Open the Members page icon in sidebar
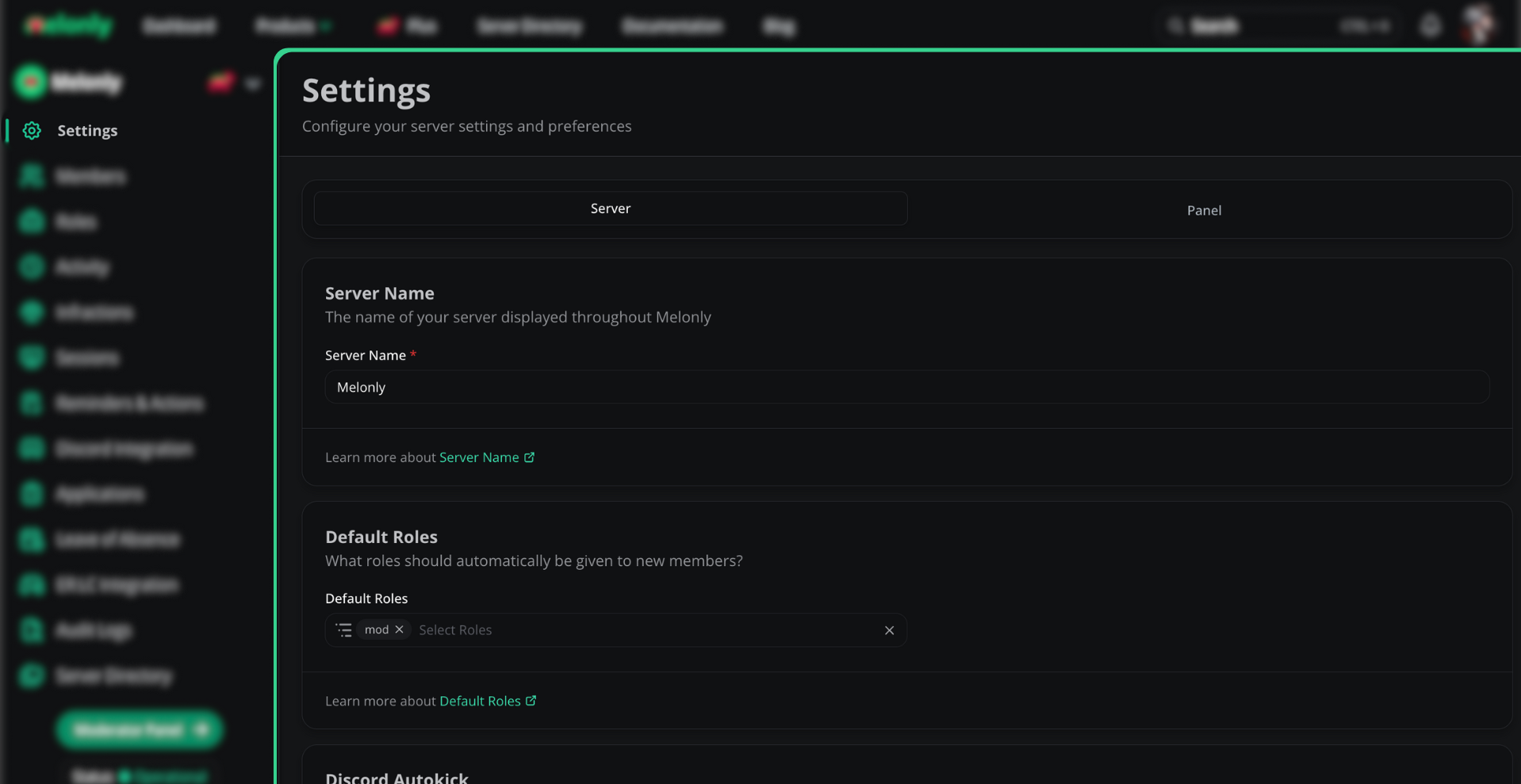The width and height of the screenshot is (1521, 784). click(32, 176)
